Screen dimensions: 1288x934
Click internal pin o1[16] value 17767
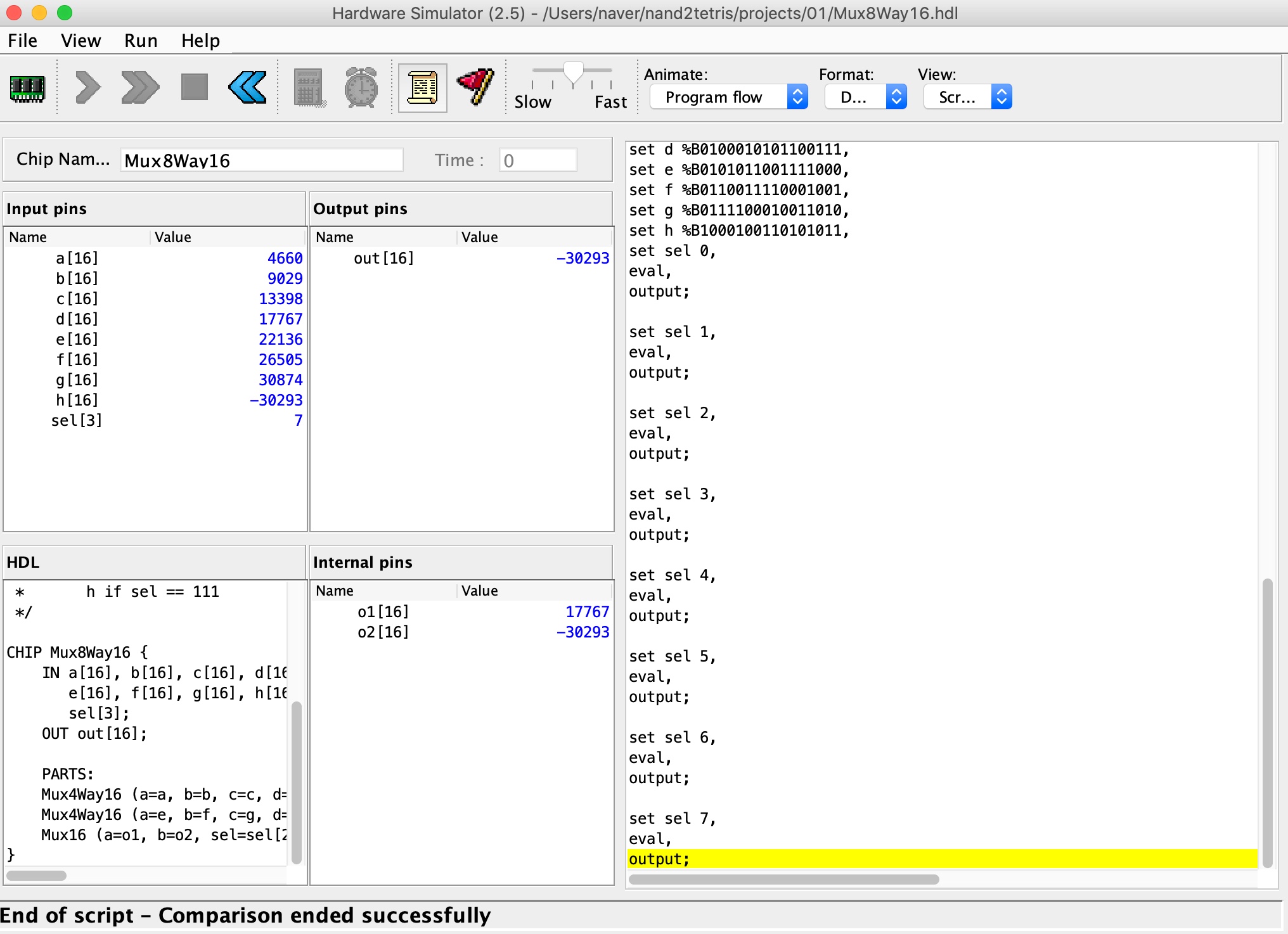(x=587, y=612)
